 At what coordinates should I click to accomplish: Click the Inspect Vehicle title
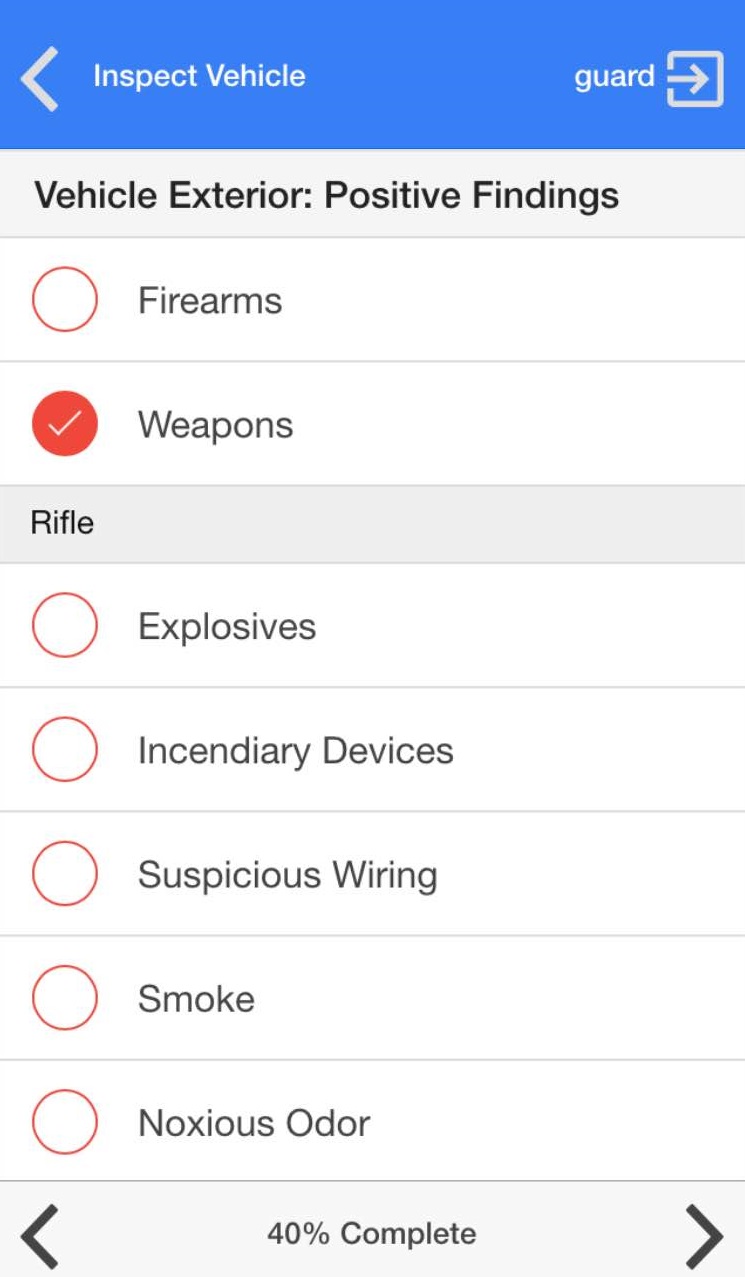tap(199, 76)
